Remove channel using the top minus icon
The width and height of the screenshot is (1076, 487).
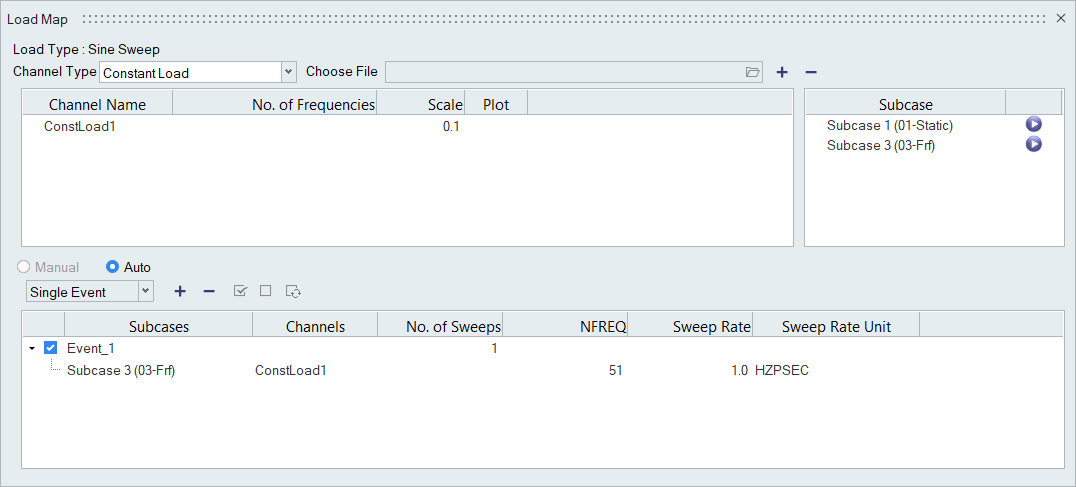click(x=811, y=72)
